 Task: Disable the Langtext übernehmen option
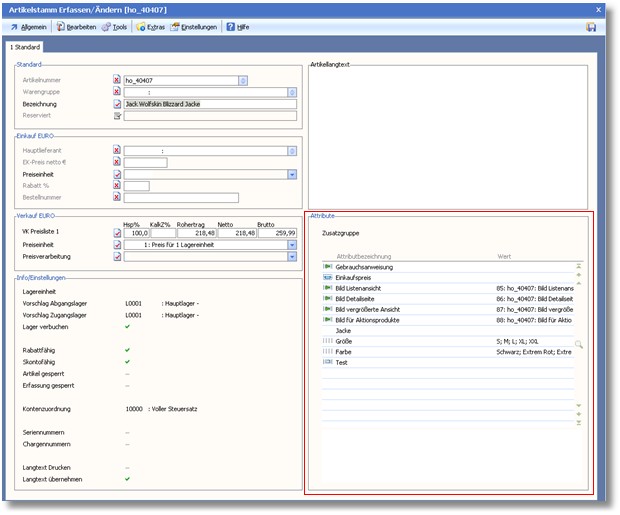click(x=127, y=479)
